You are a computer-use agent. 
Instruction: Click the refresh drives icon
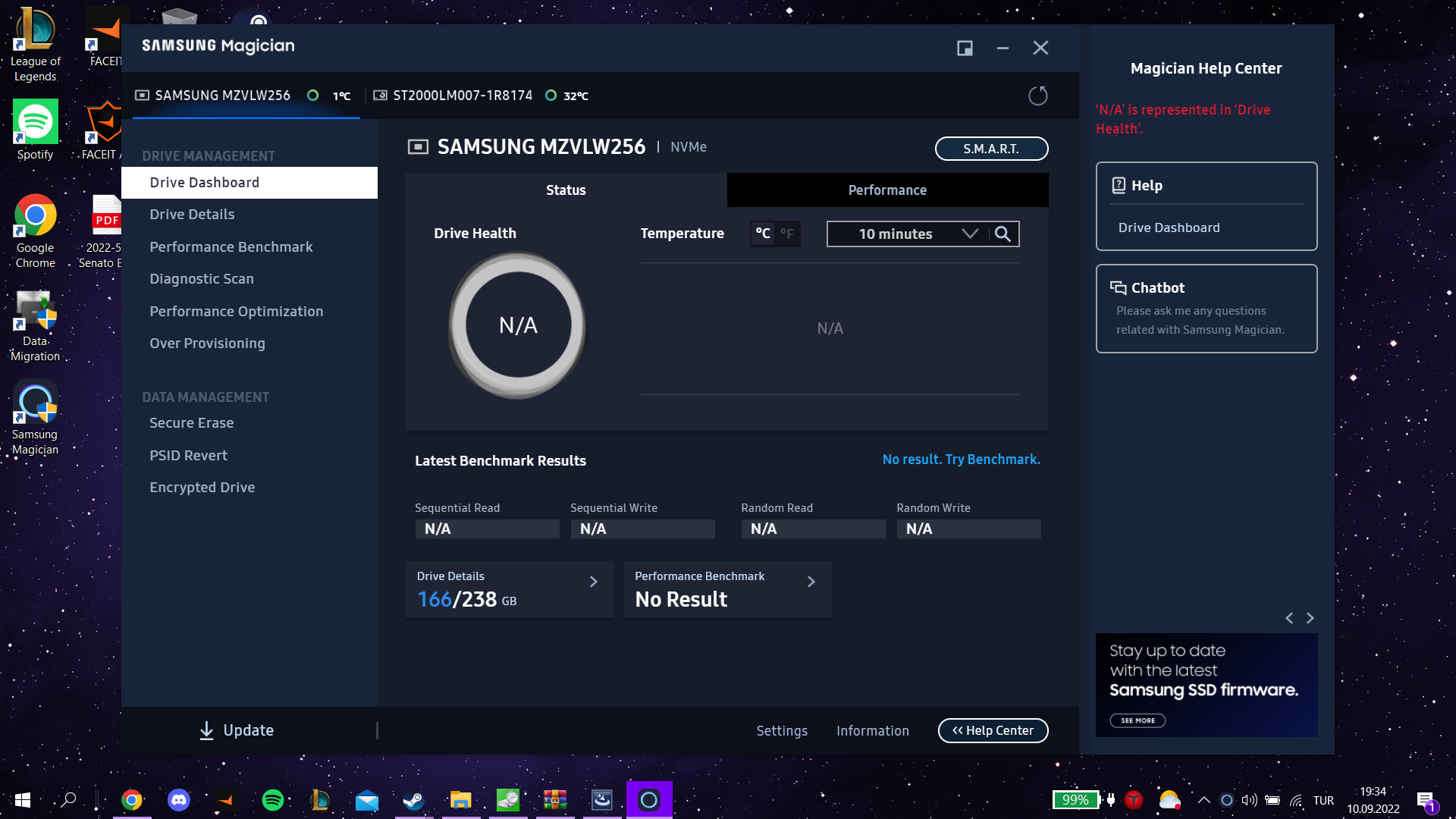pos(1037,96)
